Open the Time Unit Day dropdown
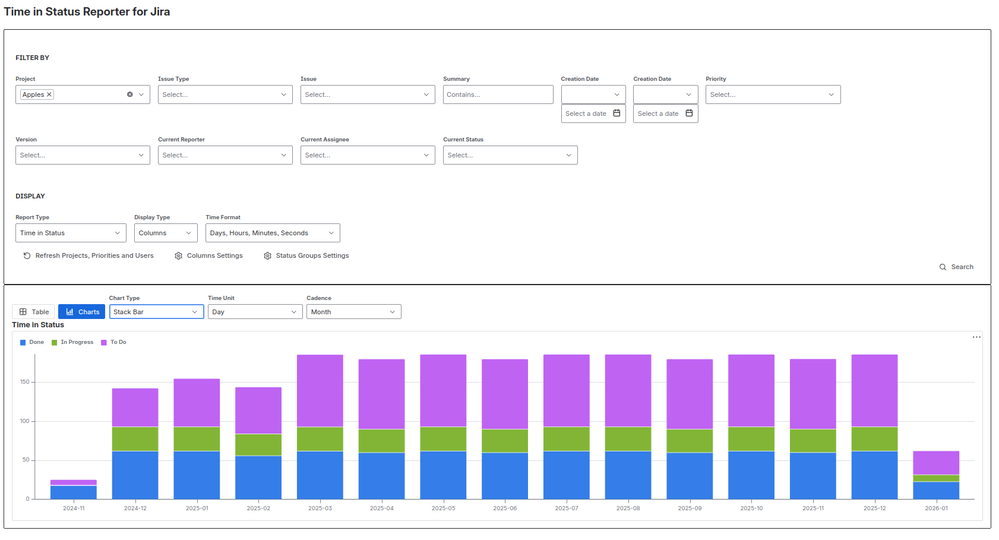 coord(255,312)
